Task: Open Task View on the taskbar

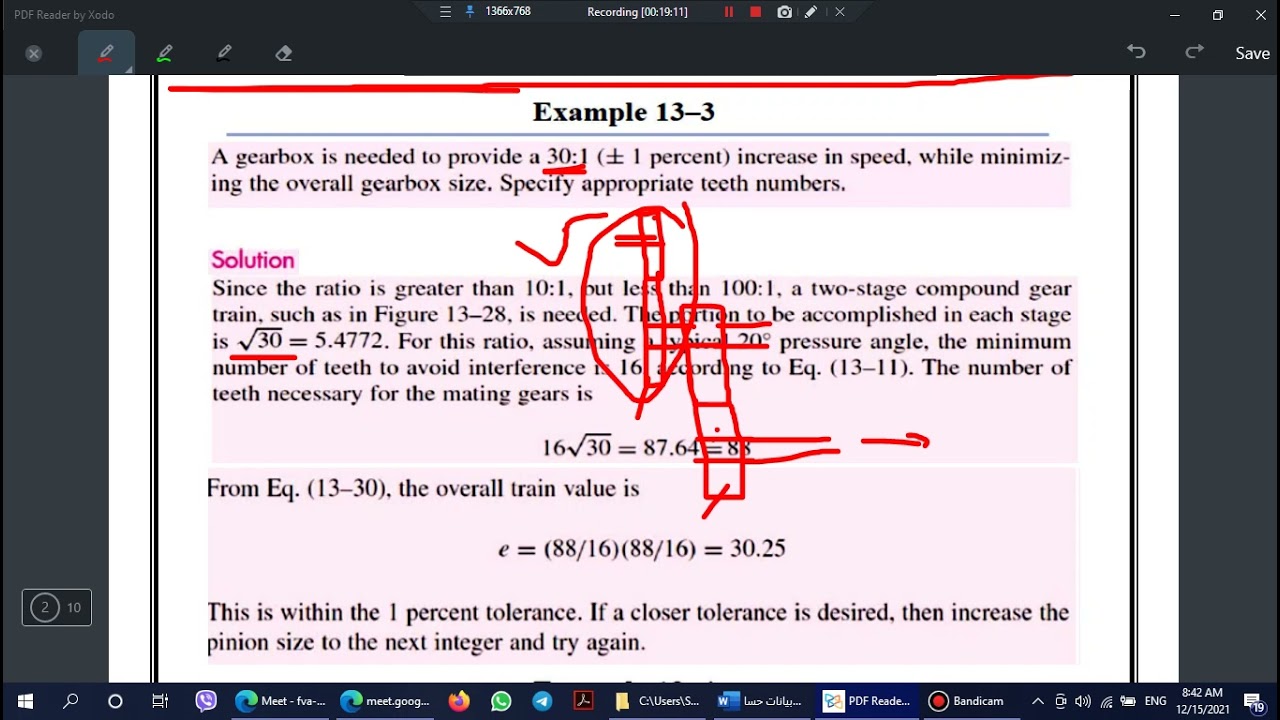Action: click(160, 701)
